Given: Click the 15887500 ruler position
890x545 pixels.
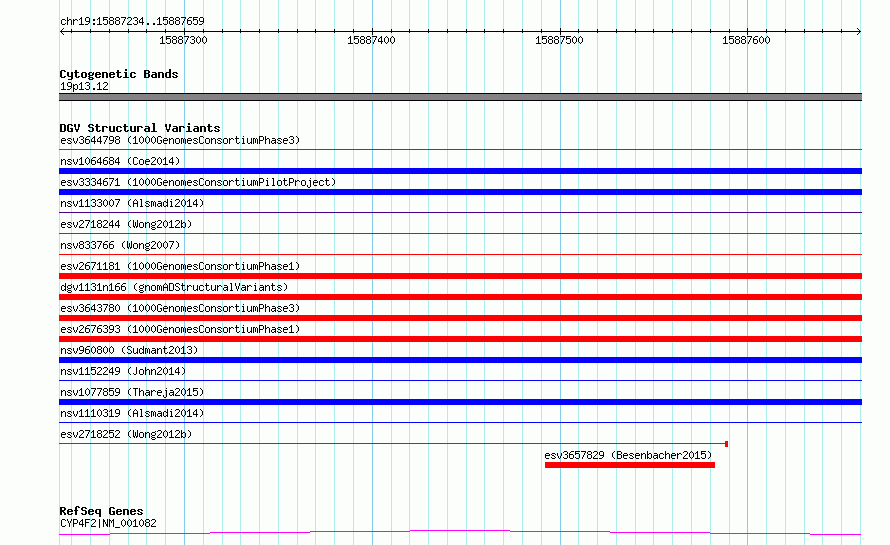Looking at the screenshot, I should pyautogui.click(x=559, y=40).
